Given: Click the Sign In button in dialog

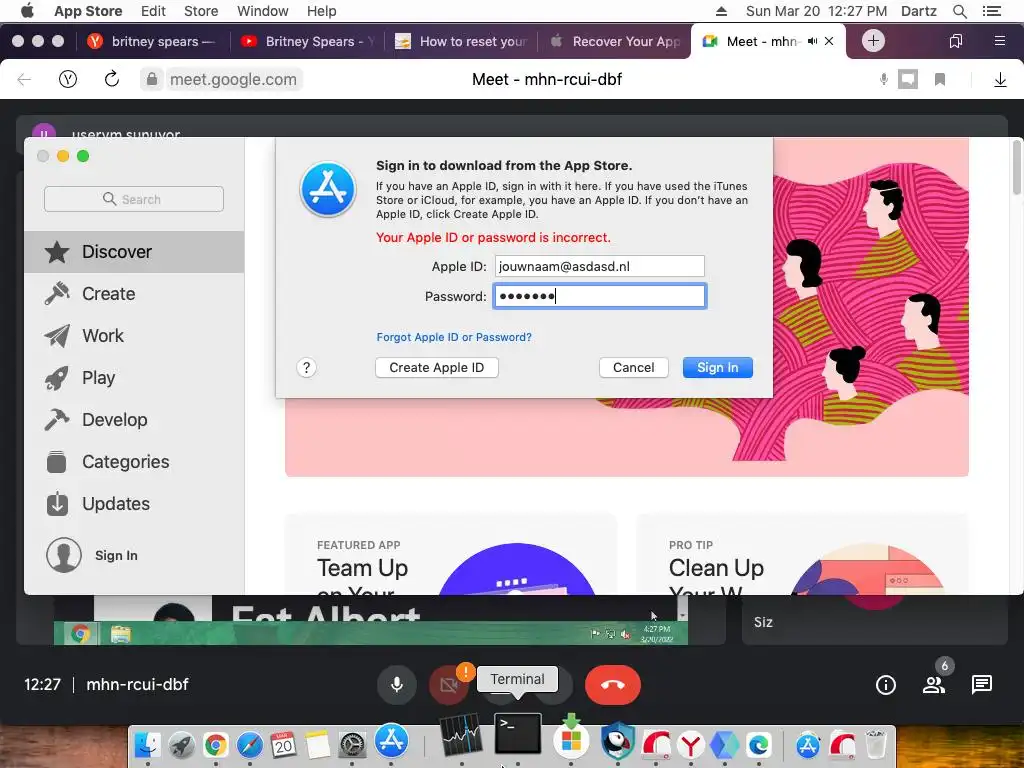Looking at the screenshot, I should (x=718, y=368).
